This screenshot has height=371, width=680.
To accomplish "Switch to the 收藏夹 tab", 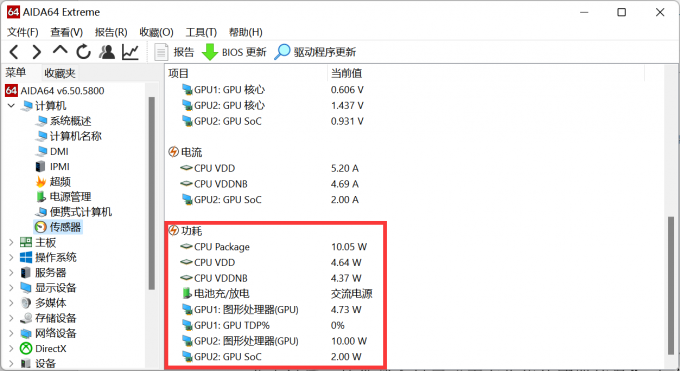I will [60, 73].
